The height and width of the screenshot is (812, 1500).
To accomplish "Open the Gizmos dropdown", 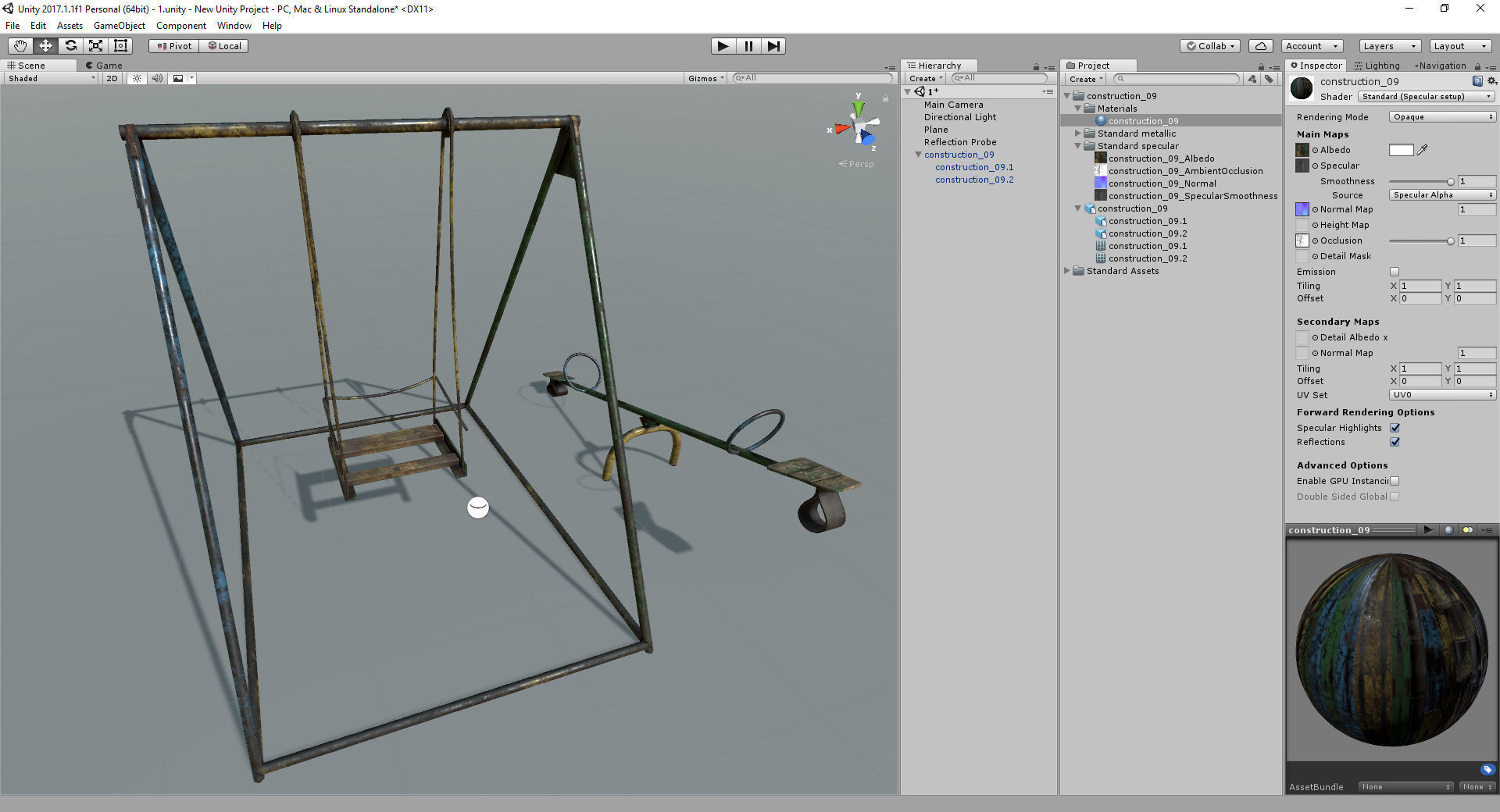I will coord(706,78).
